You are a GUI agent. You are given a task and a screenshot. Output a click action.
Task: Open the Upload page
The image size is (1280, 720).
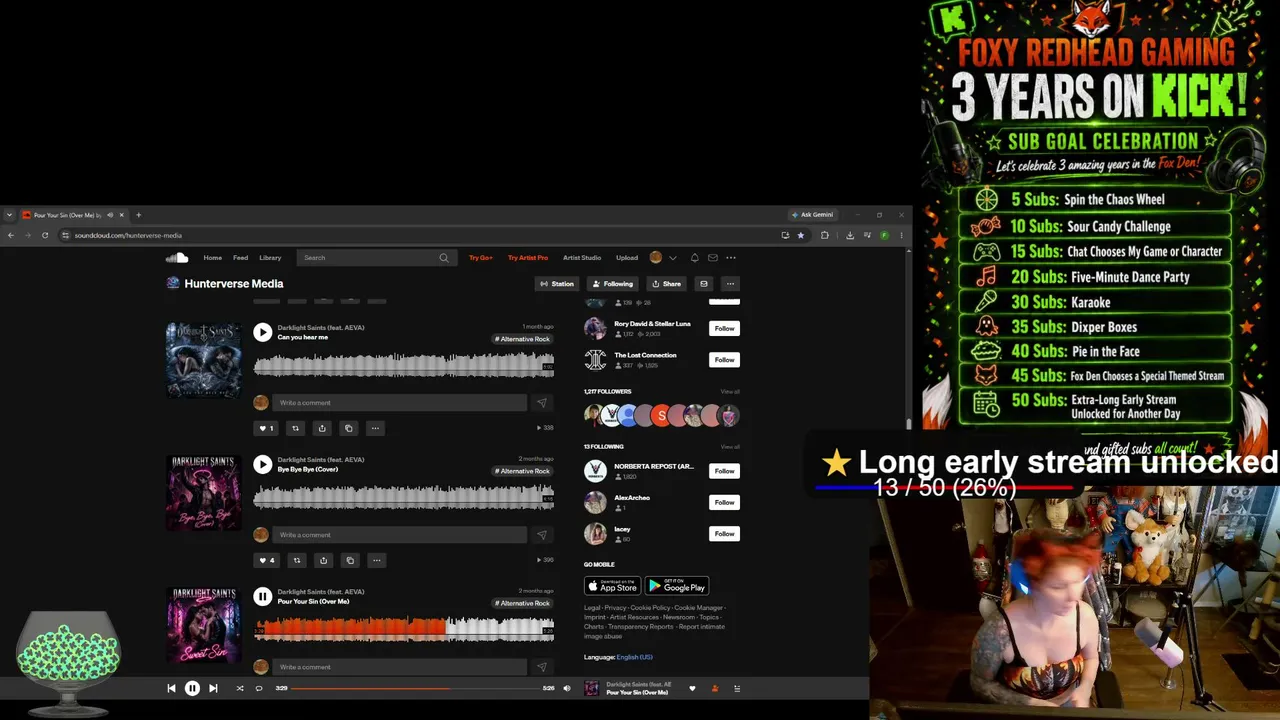tap(627, 258)
